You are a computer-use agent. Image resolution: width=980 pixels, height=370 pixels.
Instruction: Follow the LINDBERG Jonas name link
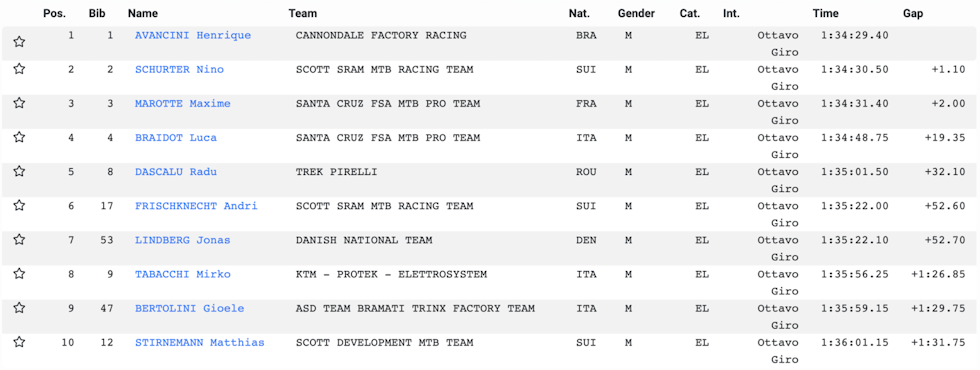click(182, 240)
